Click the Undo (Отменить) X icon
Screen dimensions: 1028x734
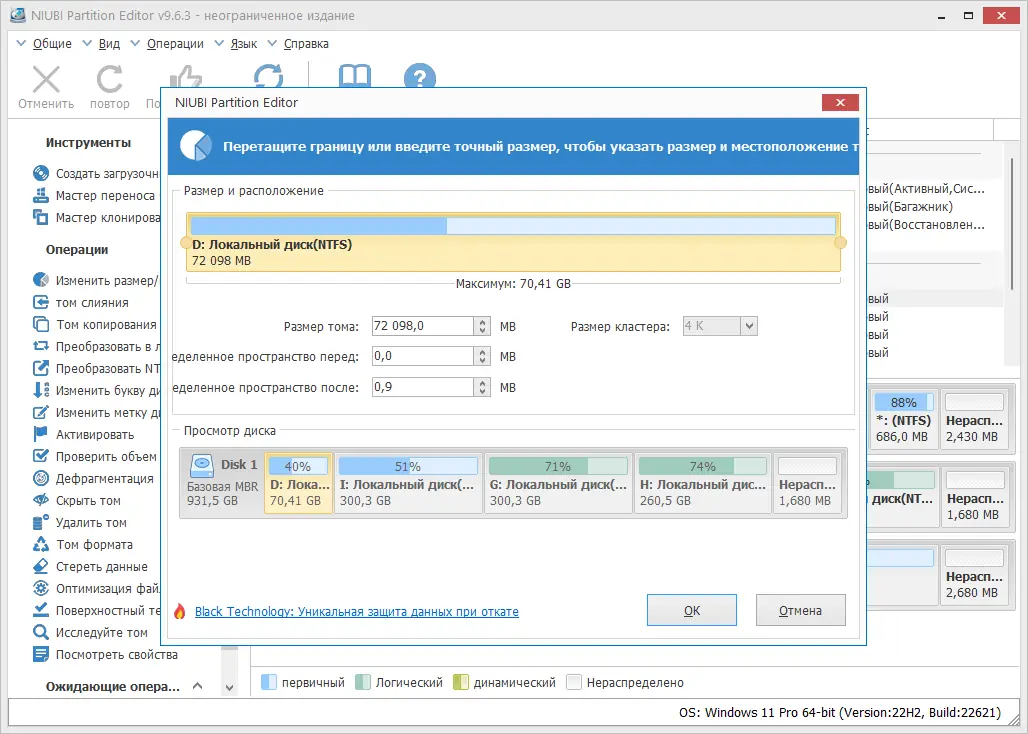(46, 79)
